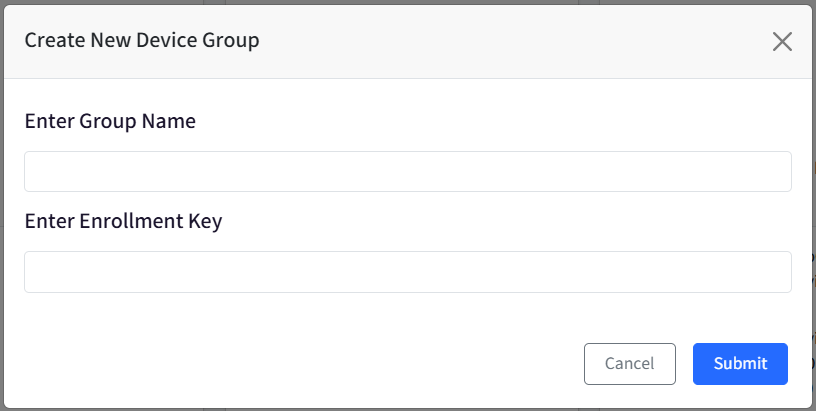
Task: Place cursor in the second input box
Action: [408, 272]
